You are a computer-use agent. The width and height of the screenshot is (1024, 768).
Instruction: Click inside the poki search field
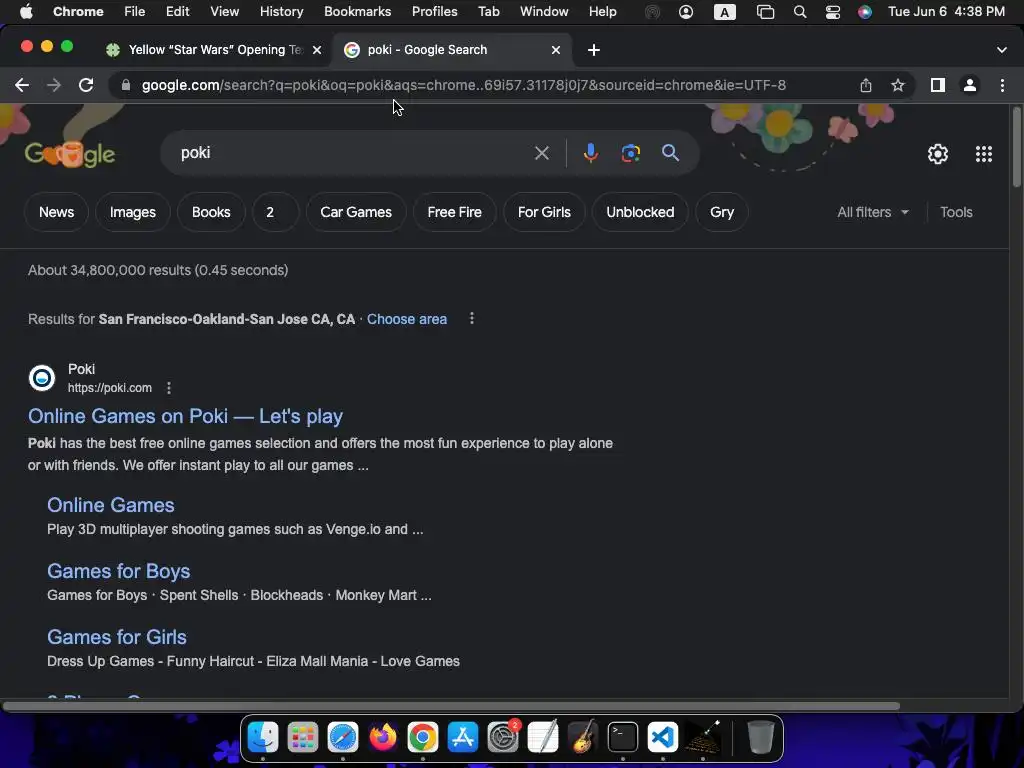pos(353,153)
